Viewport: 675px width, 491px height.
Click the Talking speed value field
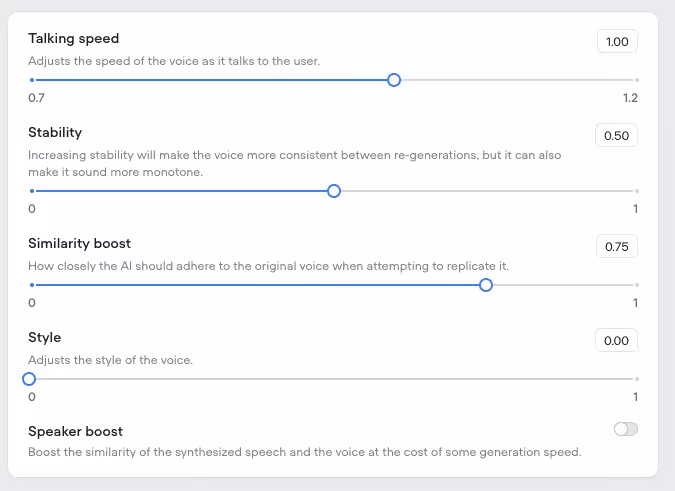click(x=617, y=41)
